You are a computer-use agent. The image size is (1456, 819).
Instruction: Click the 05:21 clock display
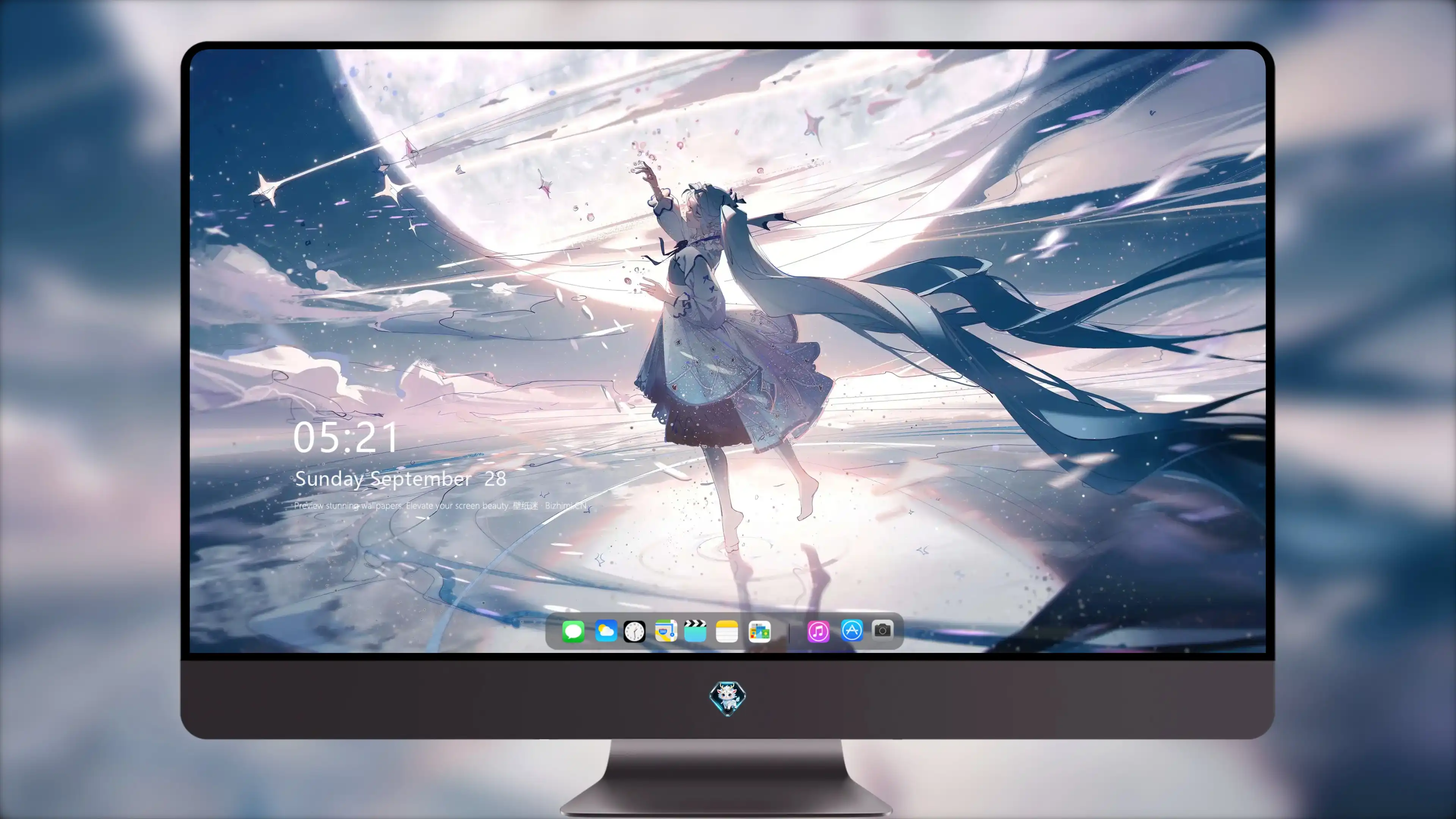tap(345, 438)
